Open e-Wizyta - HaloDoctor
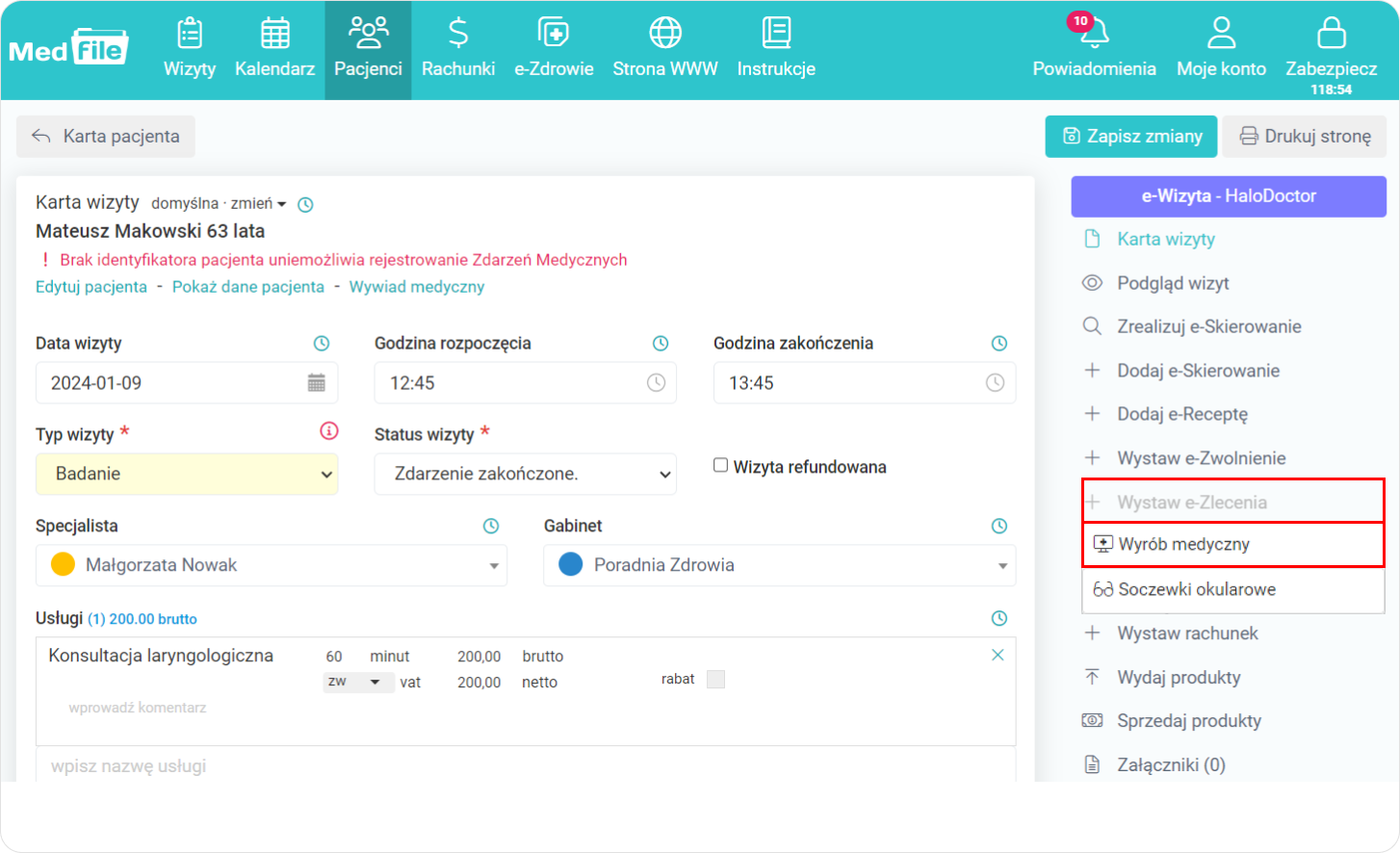1400x853 pixels. click(x=1229, y=196)
